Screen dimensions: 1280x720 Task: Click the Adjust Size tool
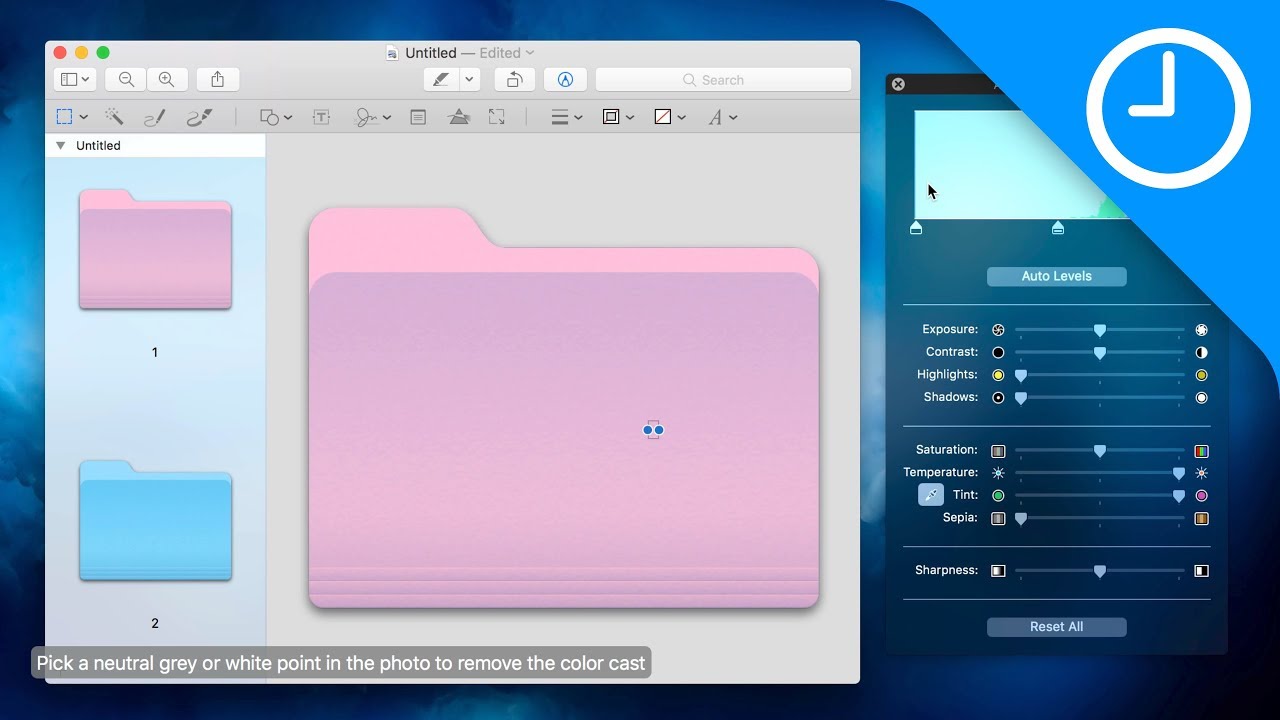click(x=497, y=116)
